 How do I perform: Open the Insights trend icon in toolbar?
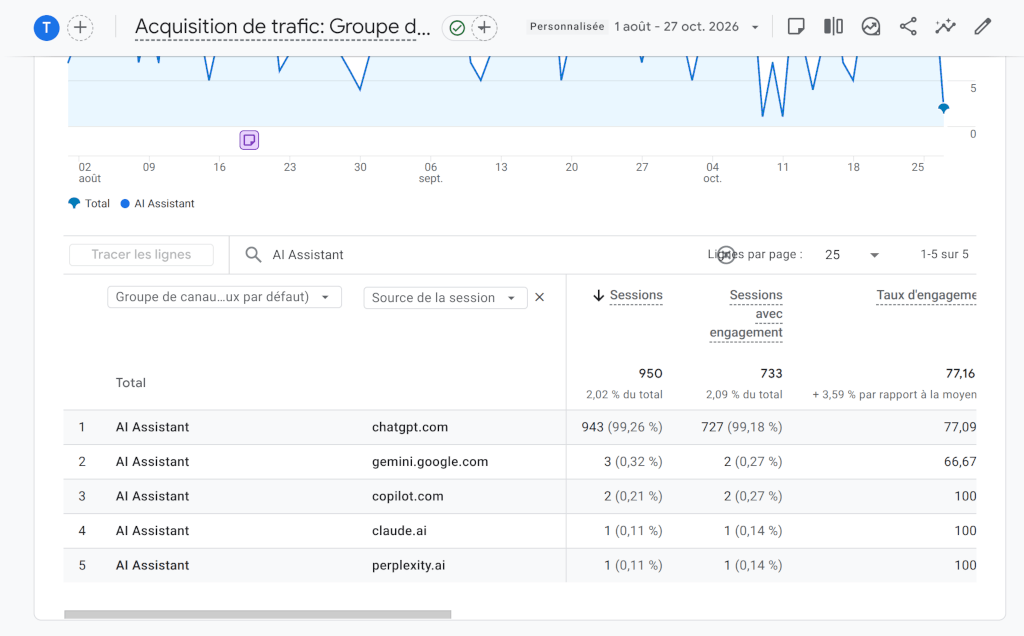[x=871, y=27]
